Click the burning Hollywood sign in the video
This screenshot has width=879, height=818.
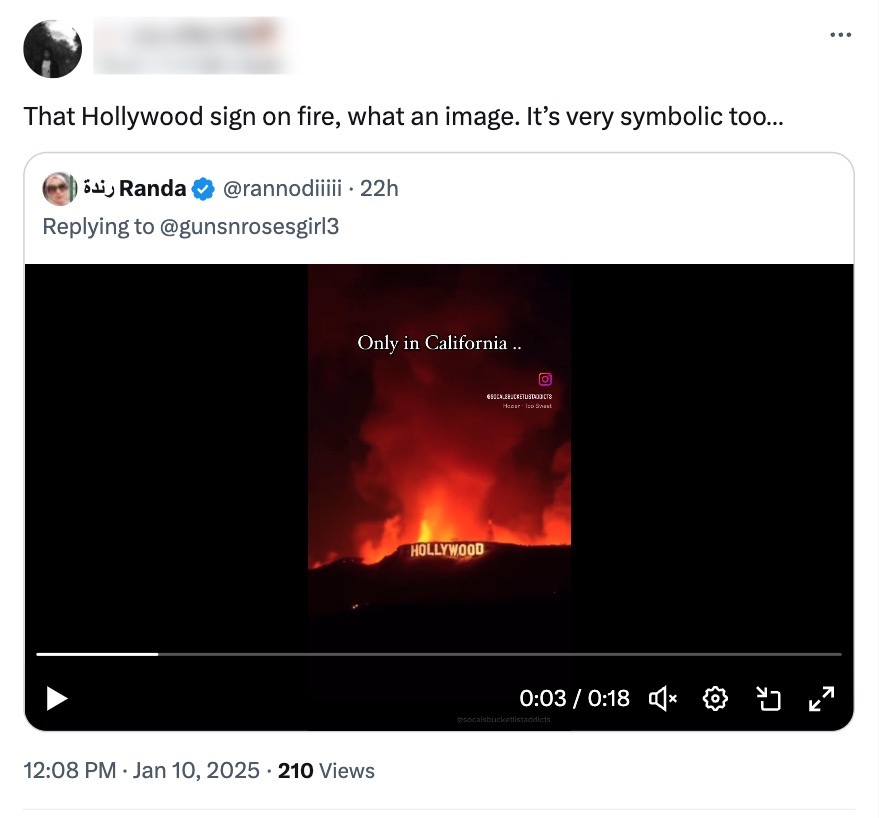(447, 550)
